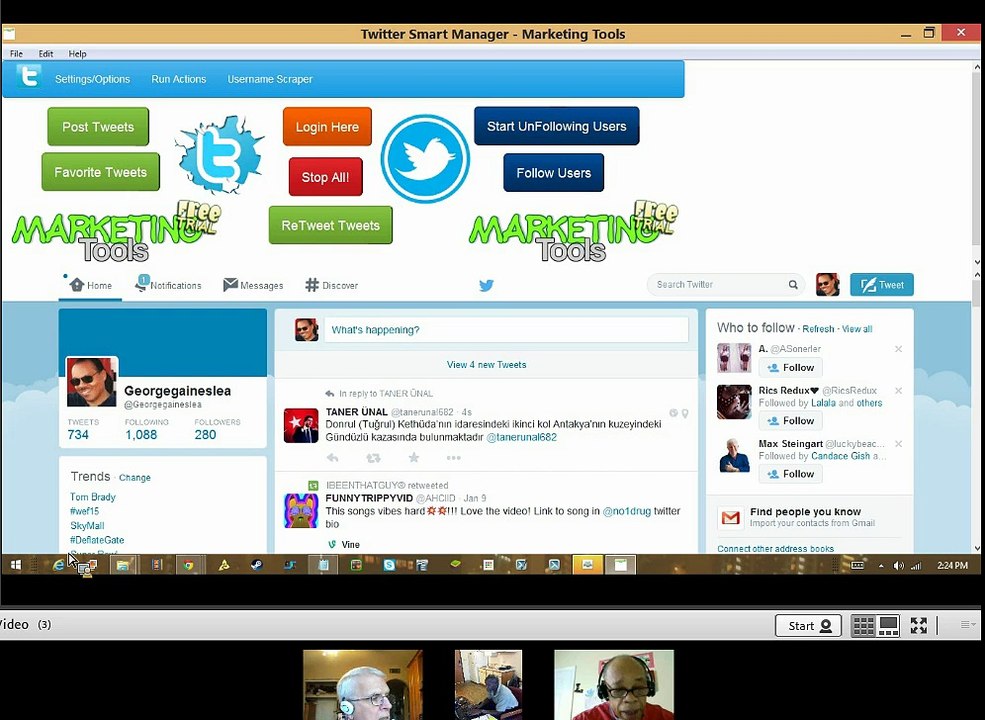Click the orange Login Here button
Screen dimensions: 985x720
327,127
